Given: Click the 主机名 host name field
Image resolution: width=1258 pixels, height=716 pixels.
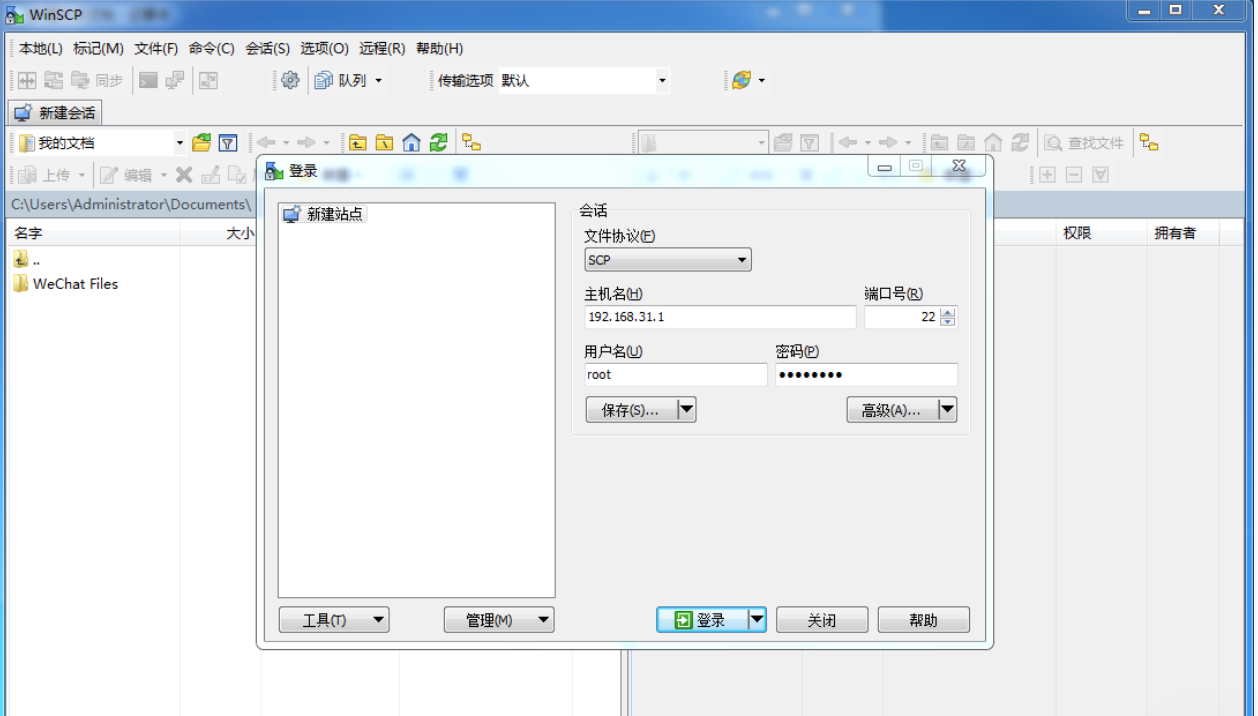Looking at the screenshot, I should (x=720, y=317).
